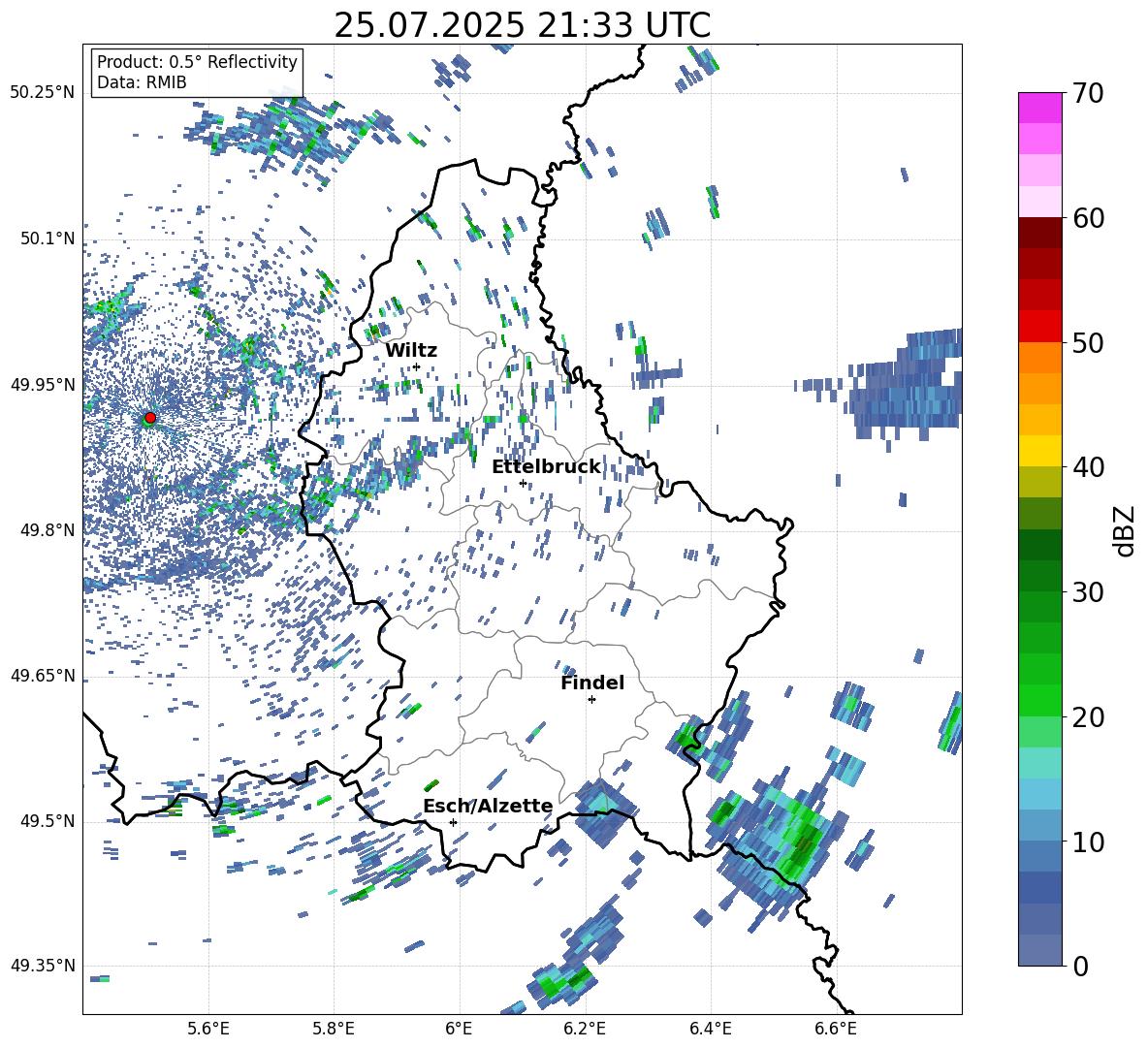This screenshot has height=1048, width=1148.
Task: Click the grey-blue 0-2 dBZ color band
Action: point(1039,950)
